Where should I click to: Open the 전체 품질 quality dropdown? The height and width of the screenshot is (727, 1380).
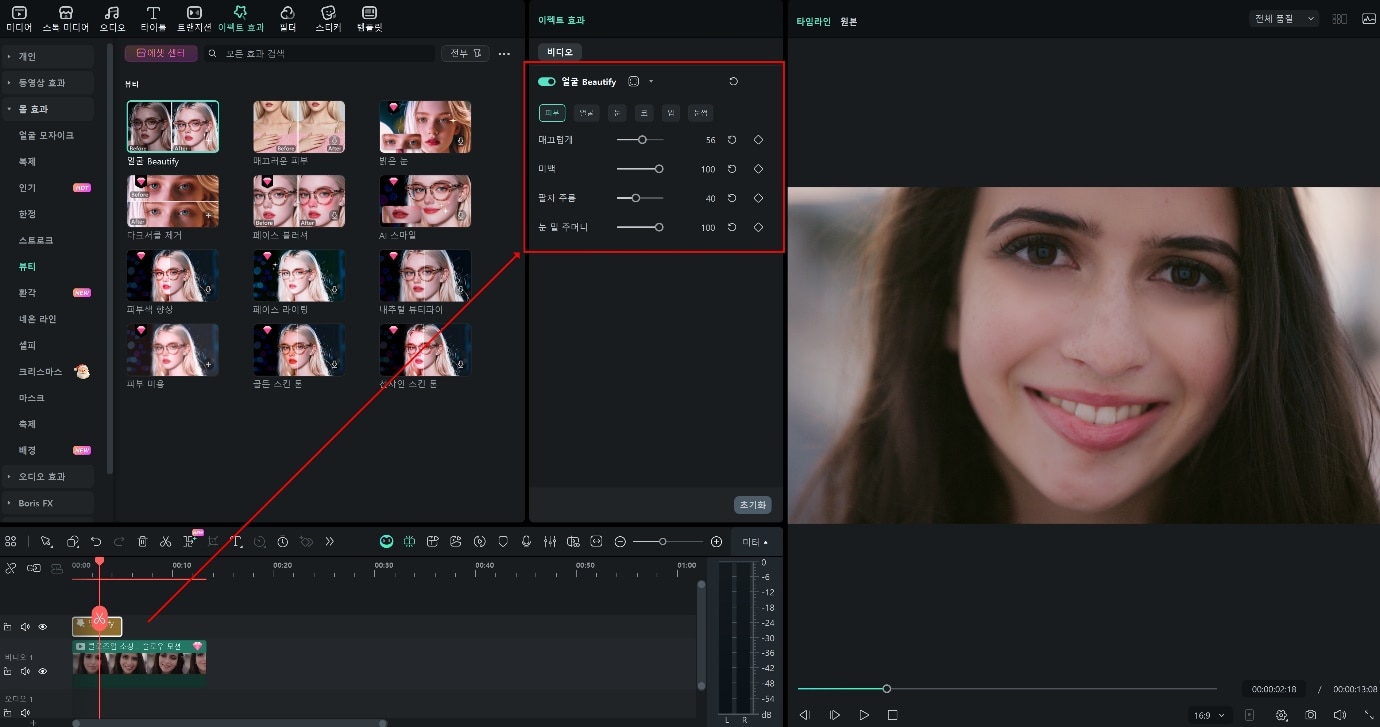click(1284, 19)
